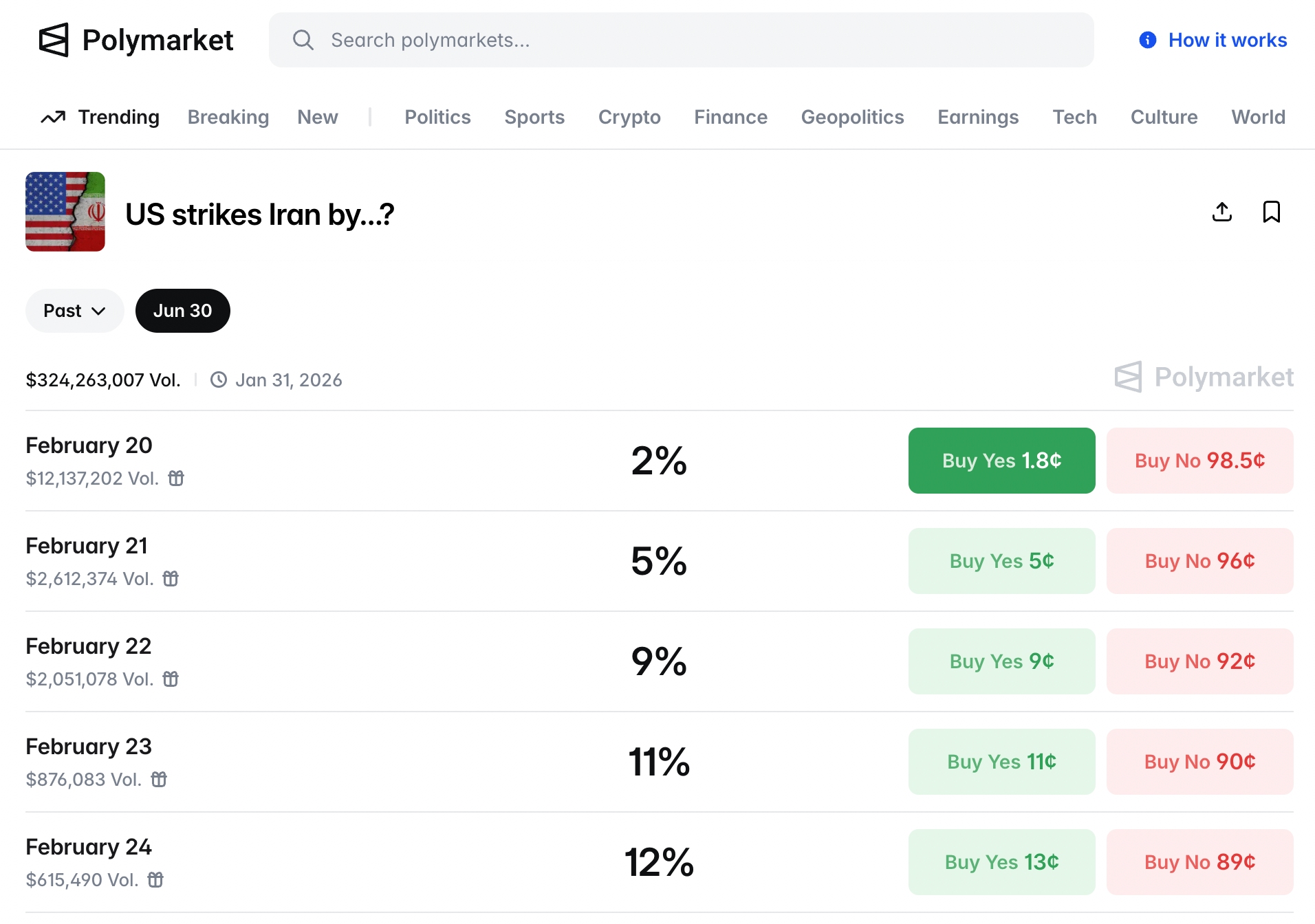Image resolution: width=1315 pixels, height=924 pixels.
Task: Click the share upload icon
Action: click(x=1221, y=212)
